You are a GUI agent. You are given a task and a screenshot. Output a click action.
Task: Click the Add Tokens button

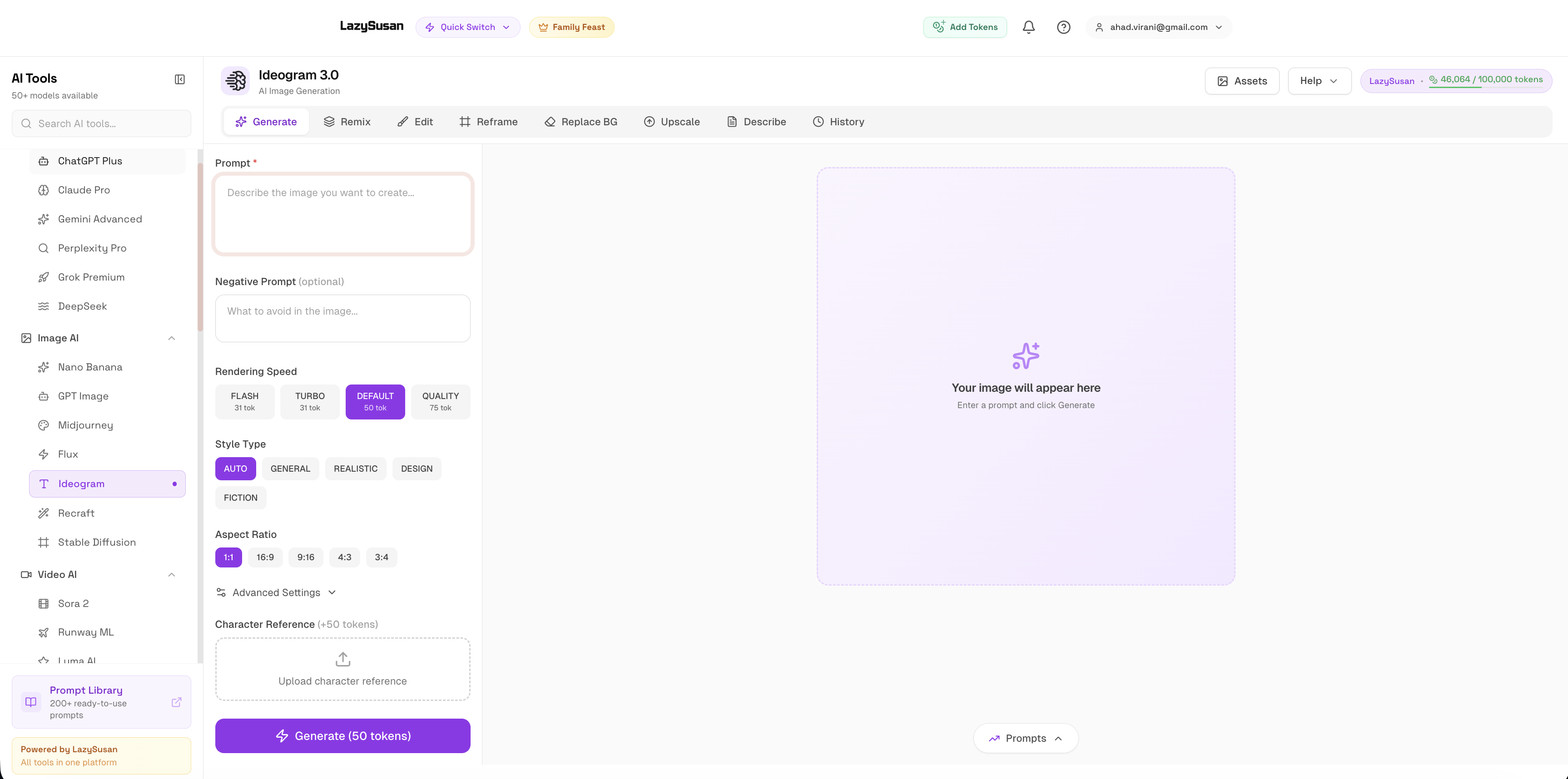click(x=965, y=27)
